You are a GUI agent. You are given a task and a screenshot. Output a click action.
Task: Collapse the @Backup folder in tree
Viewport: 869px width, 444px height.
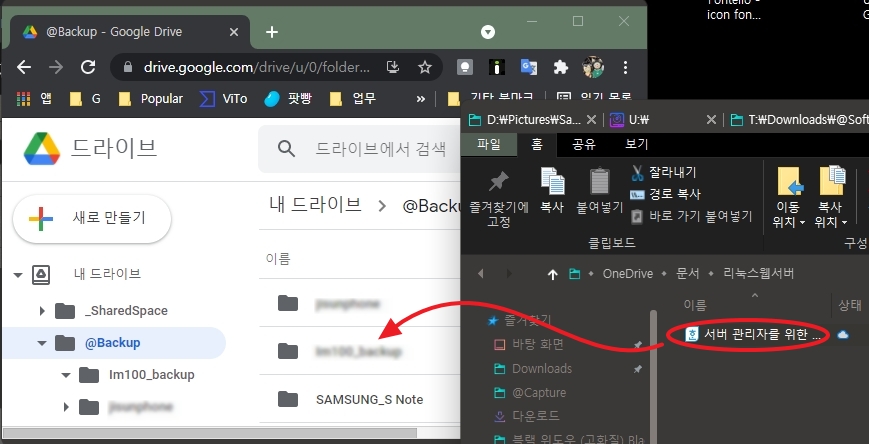(x=42, y=343)
